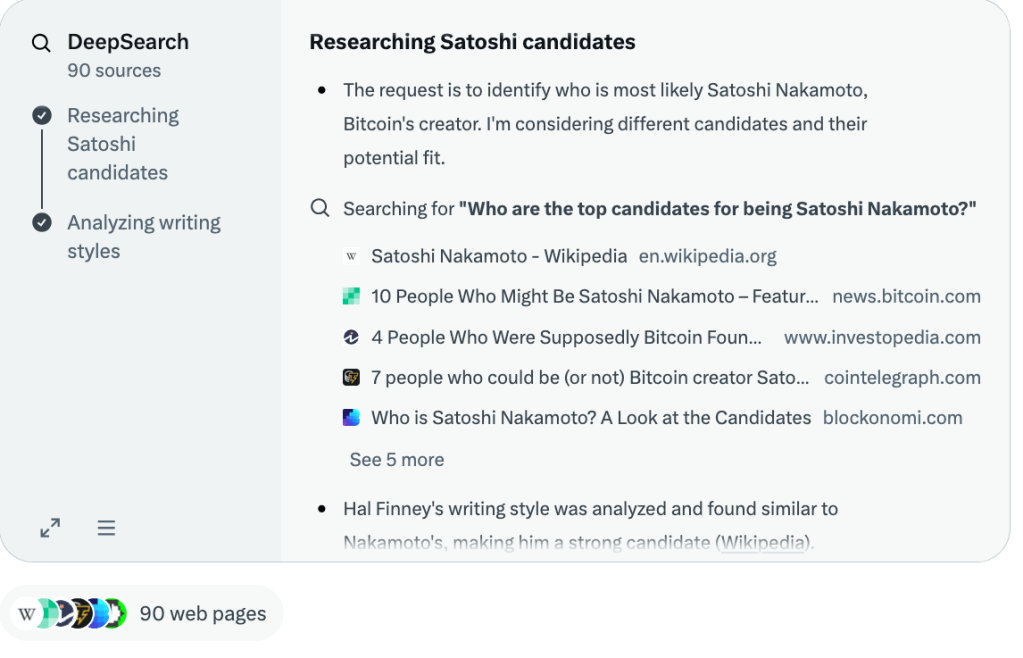Viewport: 1023px width, 658px height.
Task: Open 10 People Who Might Be Satoshi link
Action: (x=594, y=297)
